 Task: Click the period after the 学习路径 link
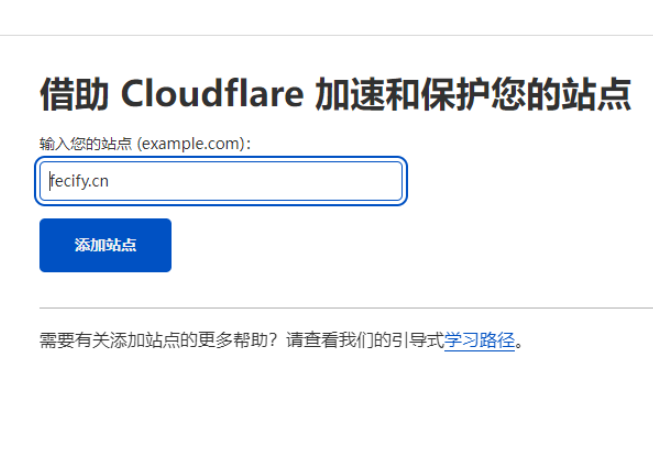tap(520, 342)
